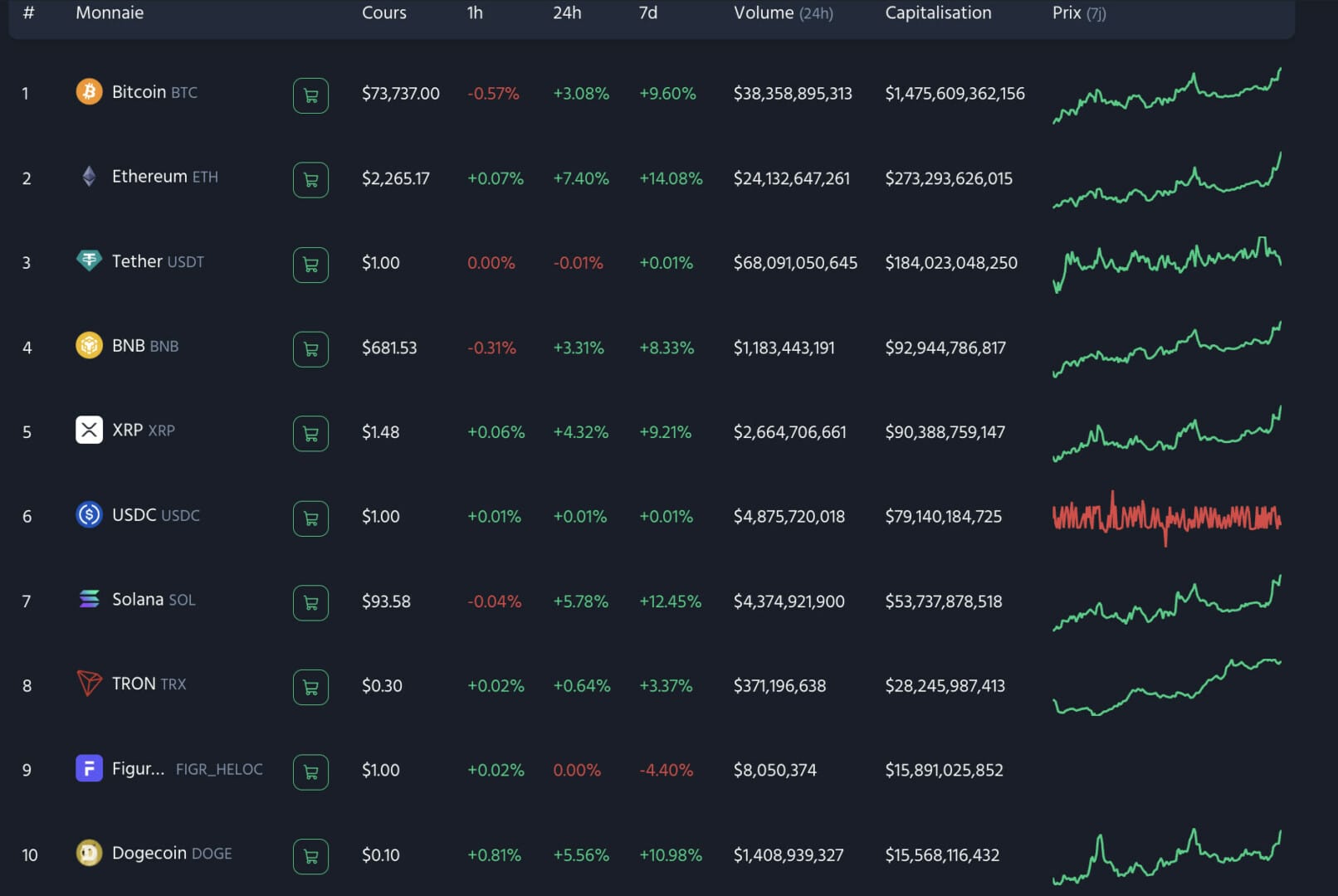Screen dimensions: 1338x896
Task: Open the Solana SOL coin page
Action: (154, 599)
